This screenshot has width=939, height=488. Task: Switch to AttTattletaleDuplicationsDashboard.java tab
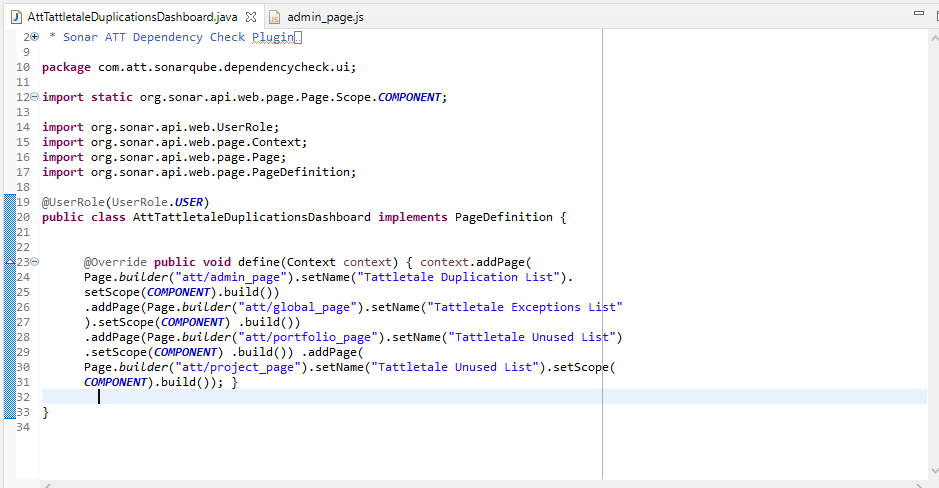click(132, 17)
